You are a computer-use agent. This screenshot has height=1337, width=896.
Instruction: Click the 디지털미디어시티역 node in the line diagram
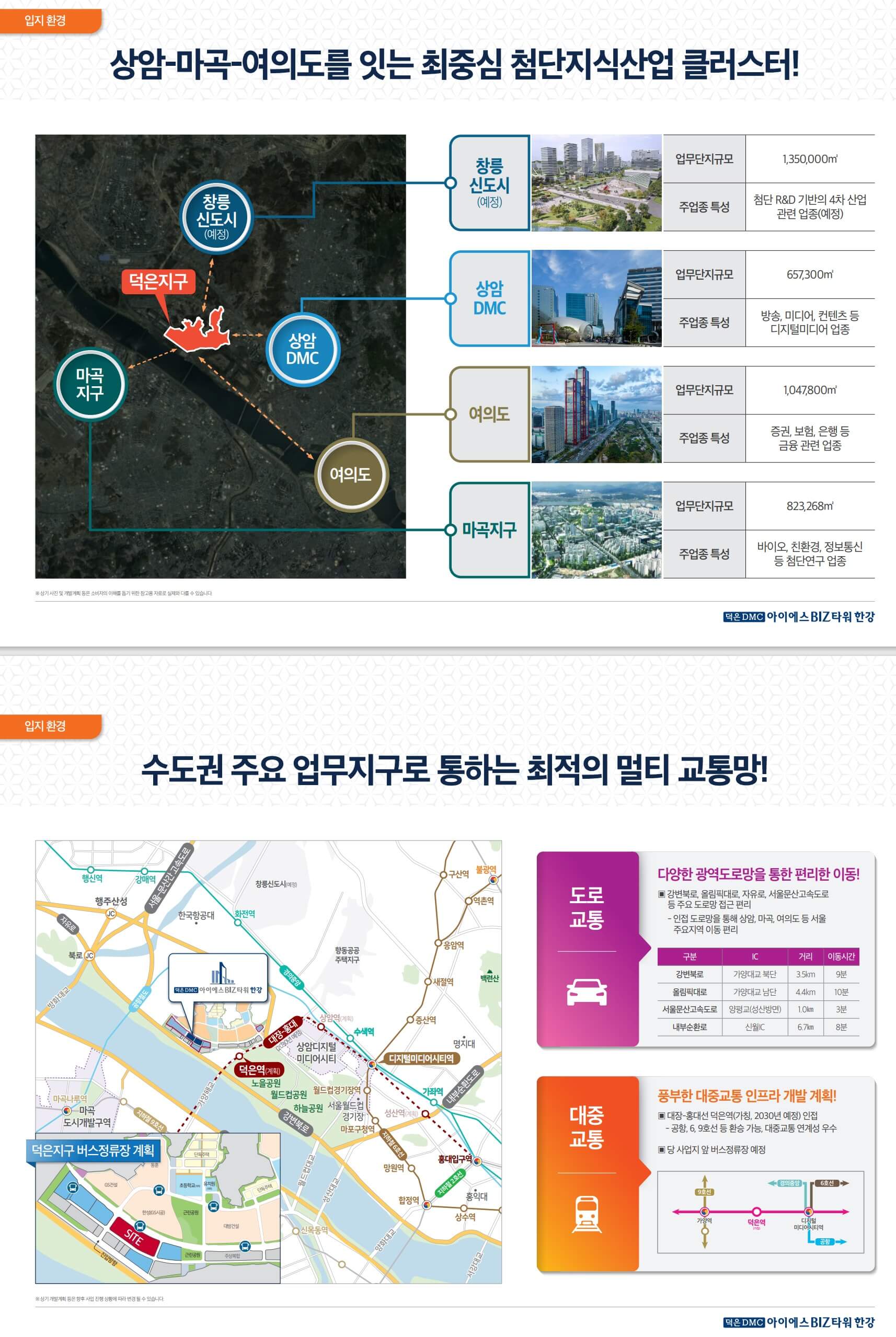click(x=809, y=1212)
